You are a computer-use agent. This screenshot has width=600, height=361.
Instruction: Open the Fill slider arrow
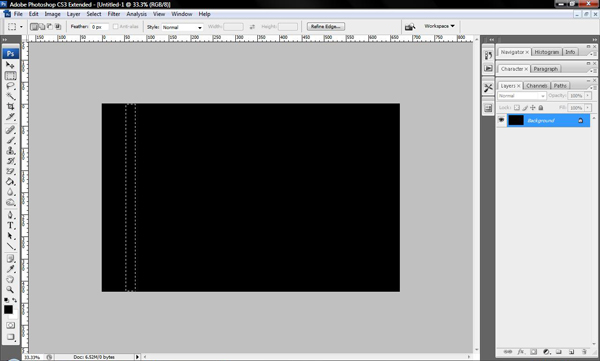[588, 108]
